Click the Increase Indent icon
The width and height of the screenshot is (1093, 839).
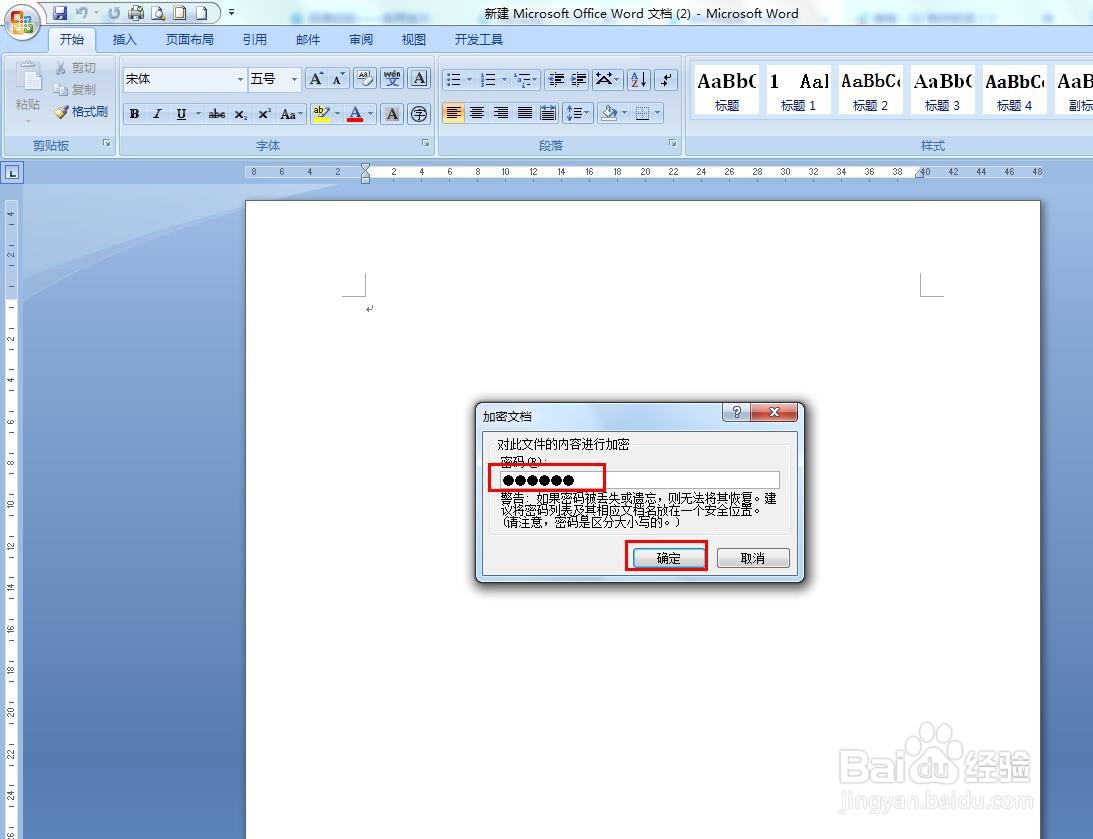click(579, 79)
